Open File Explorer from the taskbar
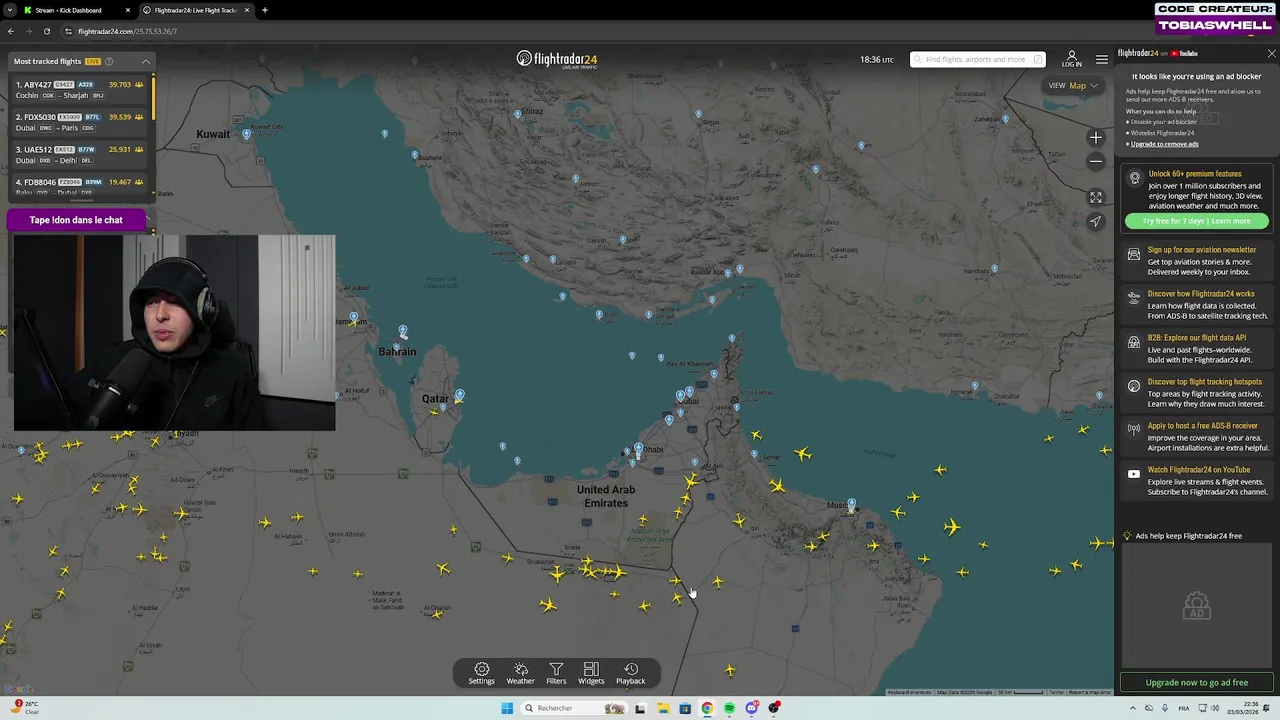This screenshot has width=1280, height=720. tap(662, 708)
